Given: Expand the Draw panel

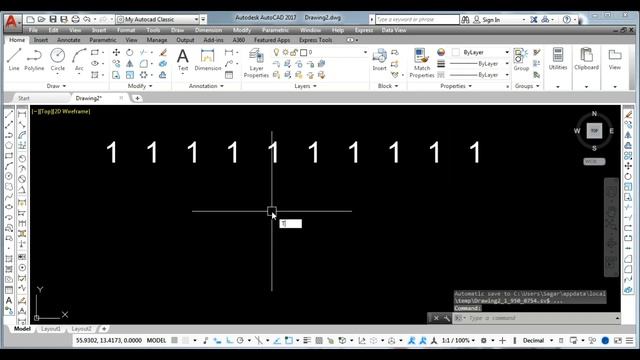Looking at the screenshot, I should [56, 86].
